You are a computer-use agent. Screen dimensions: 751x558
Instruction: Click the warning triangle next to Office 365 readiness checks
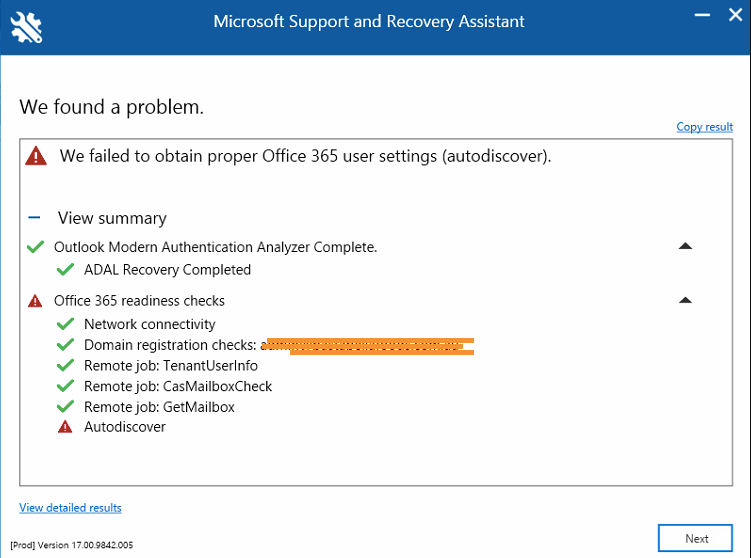35,301
